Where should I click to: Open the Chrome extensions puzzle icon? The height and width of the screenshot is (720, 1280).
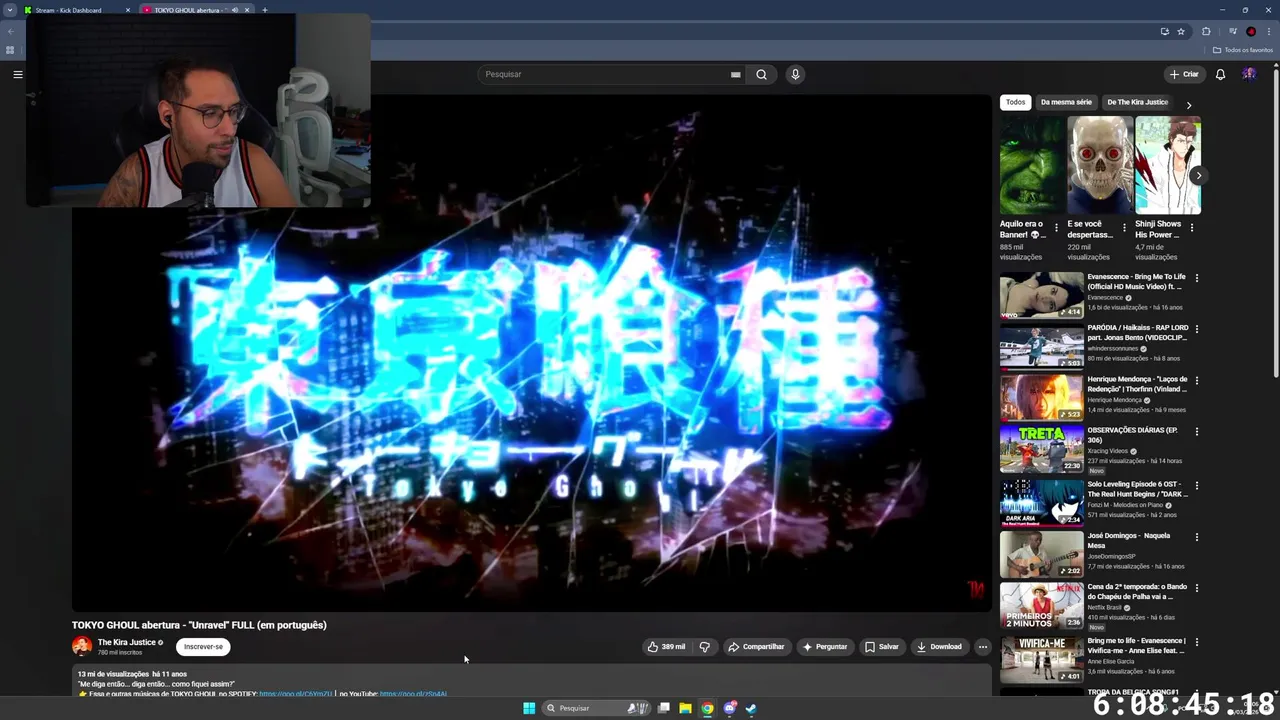point(1206,31)
